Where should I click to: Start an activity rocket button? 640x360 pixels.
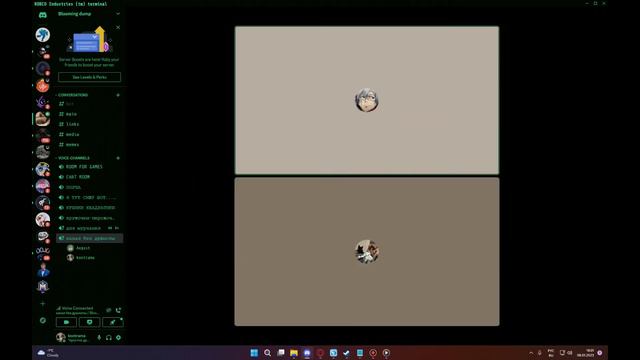[113, 322]
